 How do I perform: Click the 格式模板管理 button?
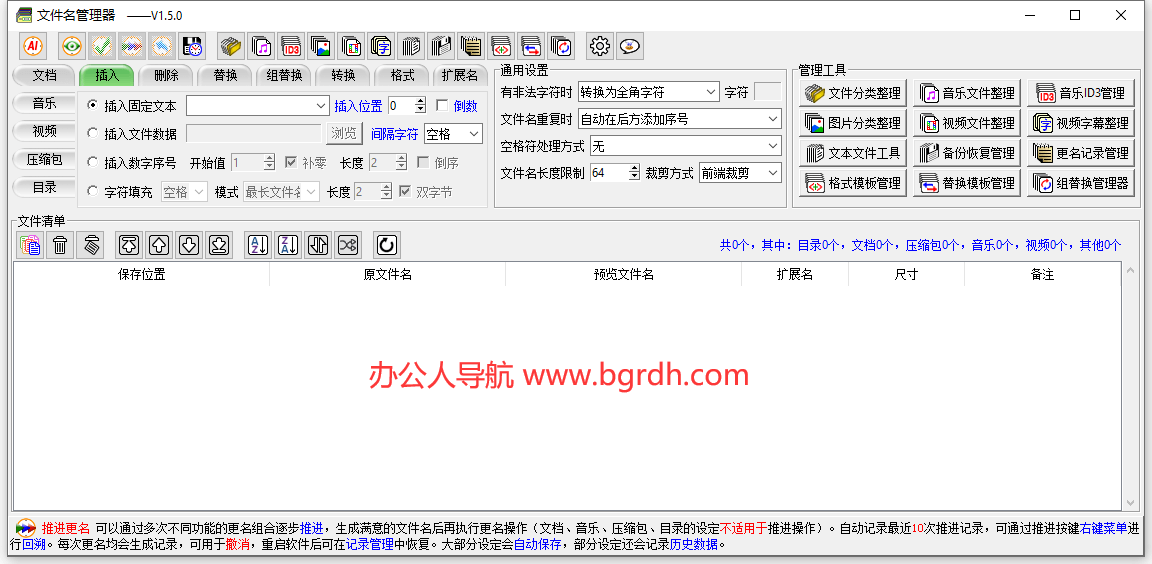tap(853, 183)
